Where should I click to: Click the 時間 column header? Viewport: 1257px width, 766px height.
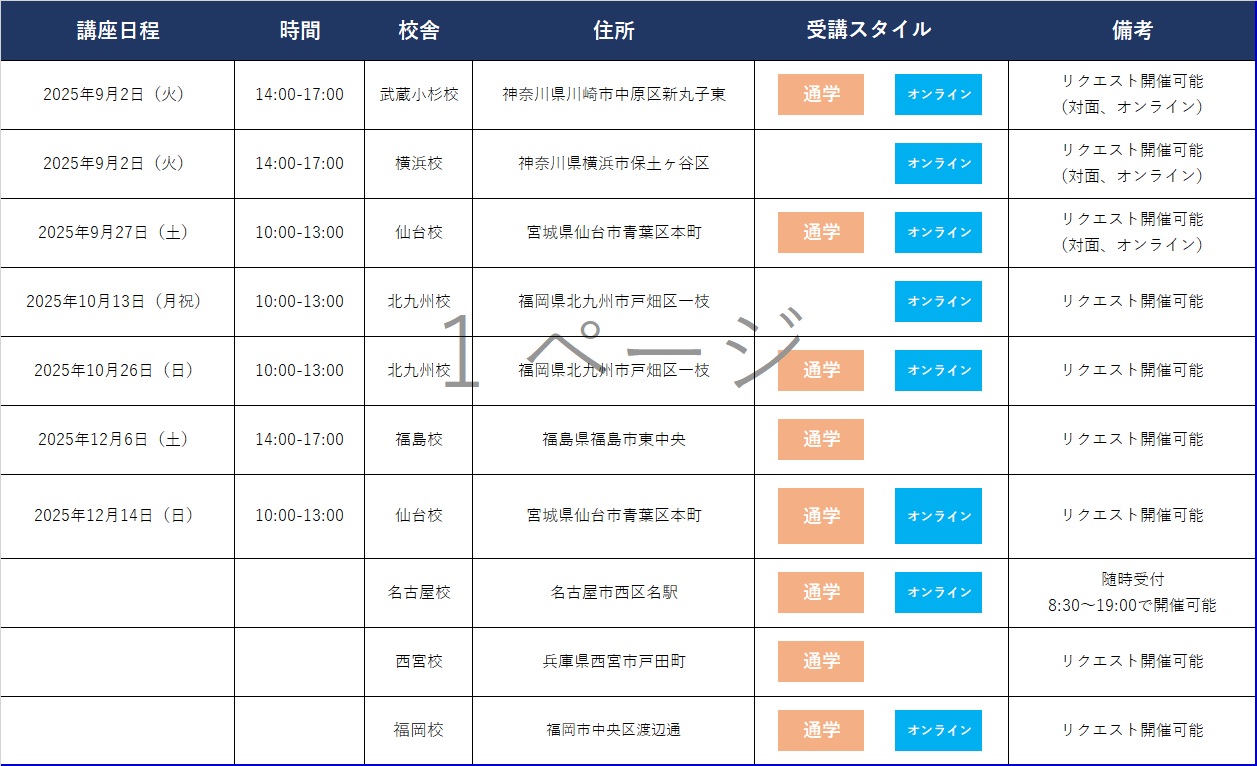(x=300, y=31)
